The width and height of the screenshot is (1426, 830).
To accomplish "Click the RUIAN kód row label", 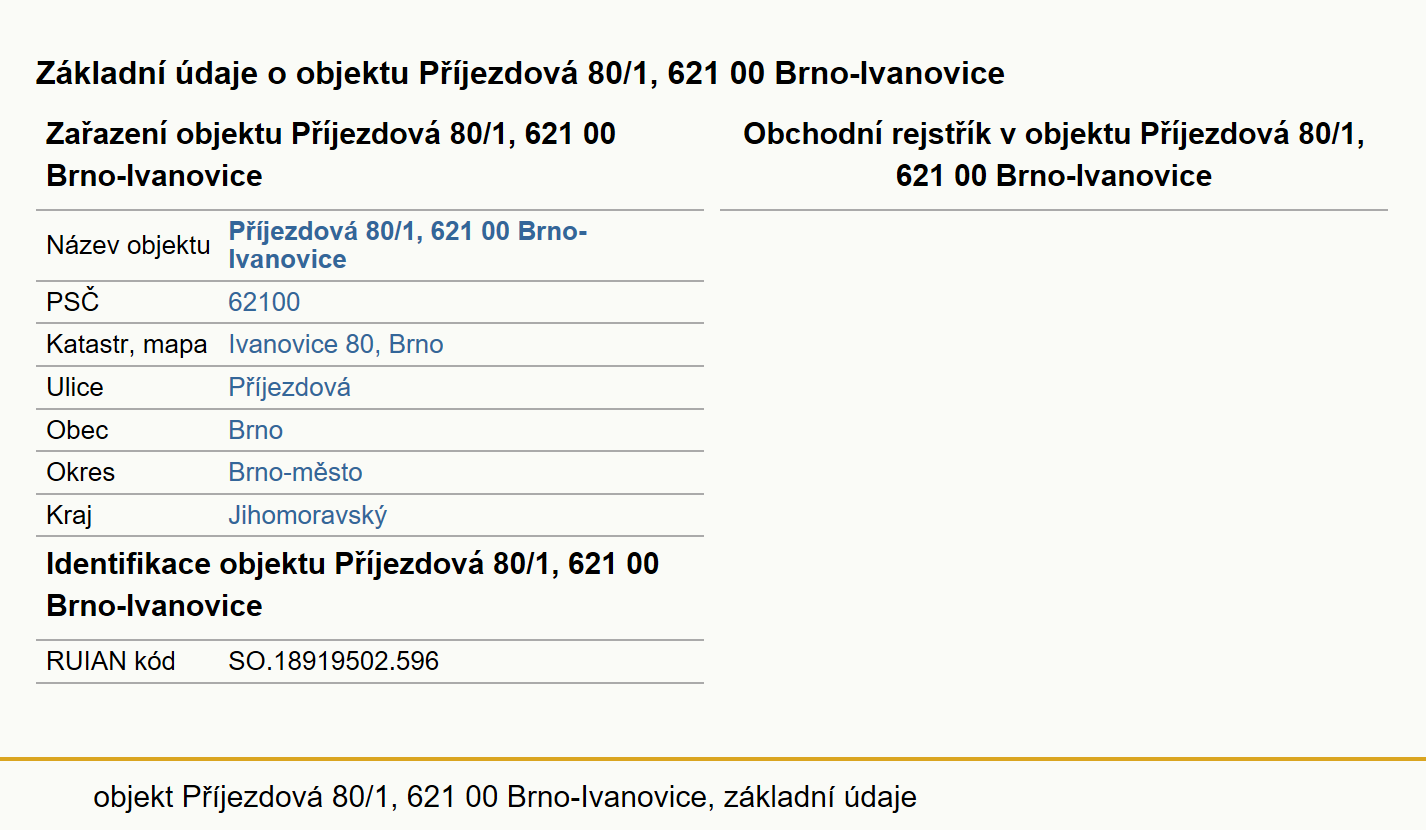I will coord(111,661).
